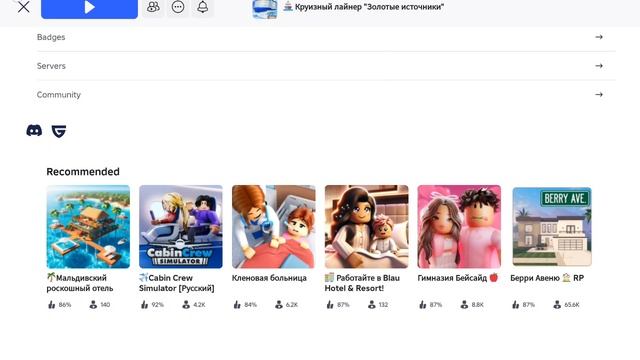Screen dimensions: 640x360
Task: Click players icon under Cabin Crew Simulator
Action: tap(186, 304)
